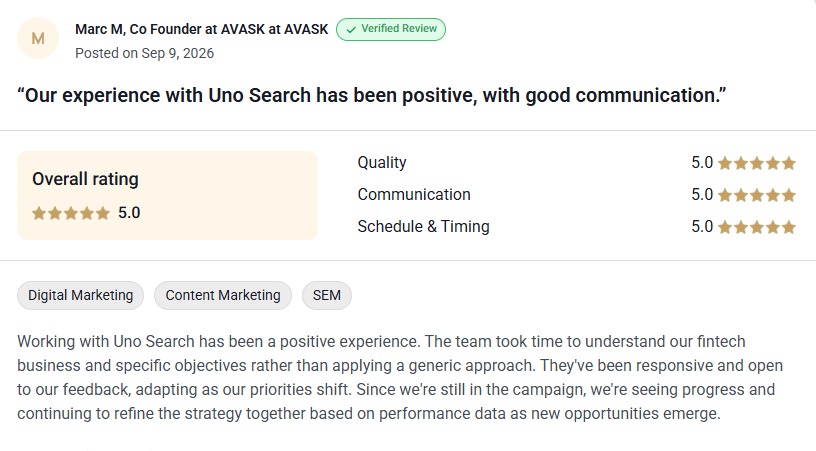Viewport: 816px width, 451px height.
Task: Click the M reviewer avatar circle
Action: 38,38
